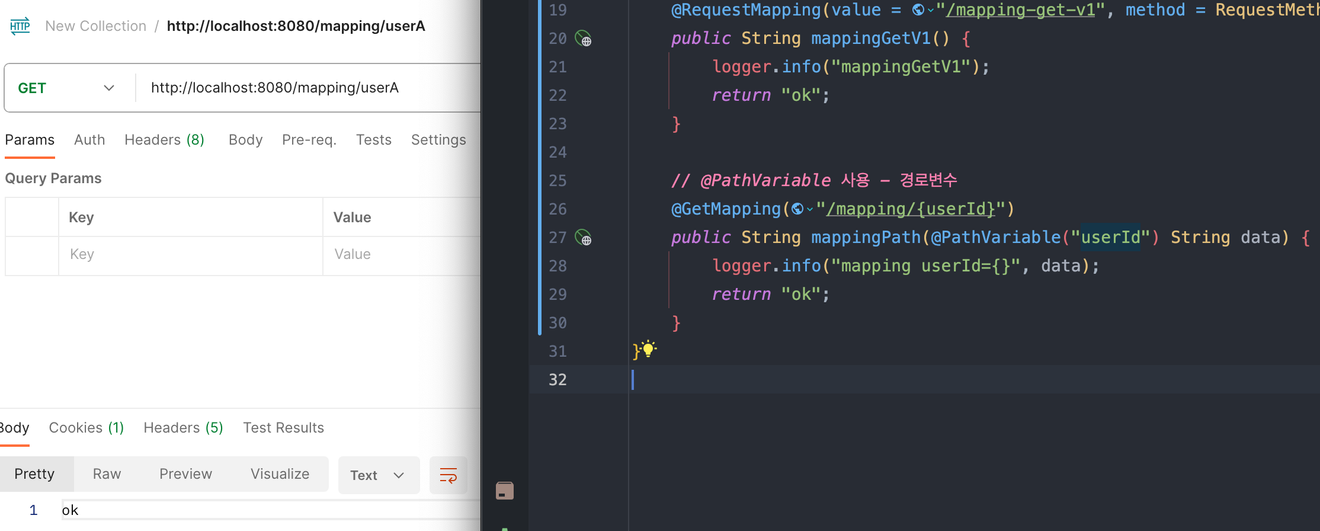Open the Tests tab

[374, 140]
